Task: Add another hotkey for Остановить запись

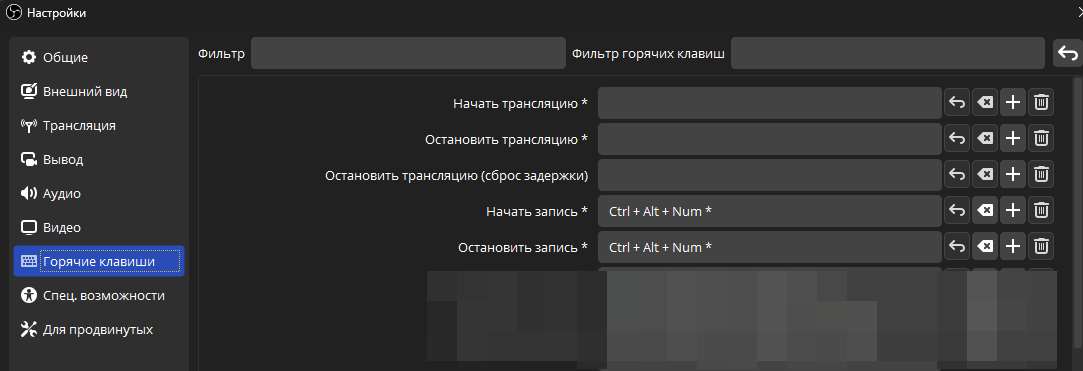Action: pos(1013,247)
